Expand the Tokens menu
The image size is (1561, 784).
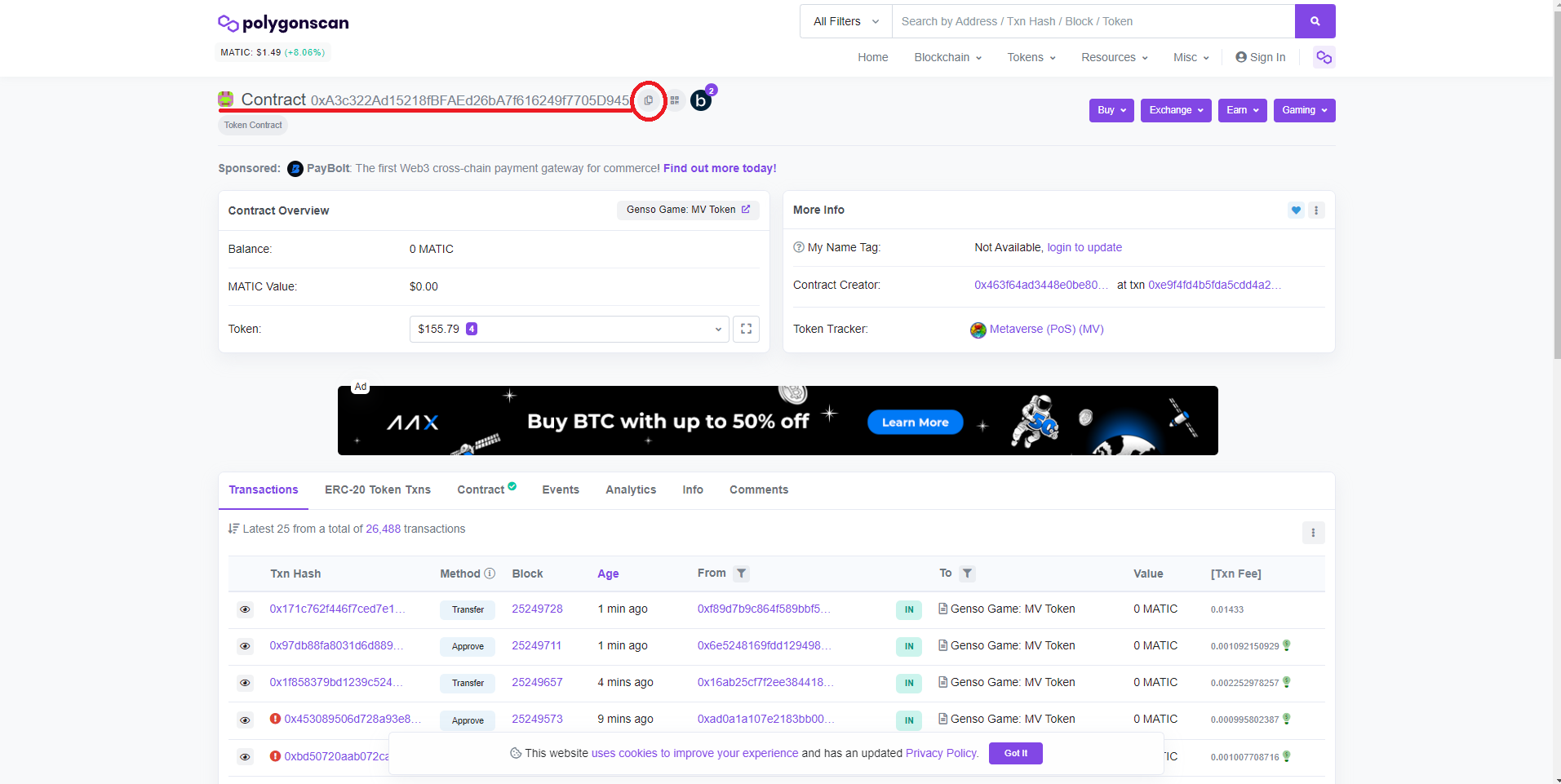(1031, 57)
